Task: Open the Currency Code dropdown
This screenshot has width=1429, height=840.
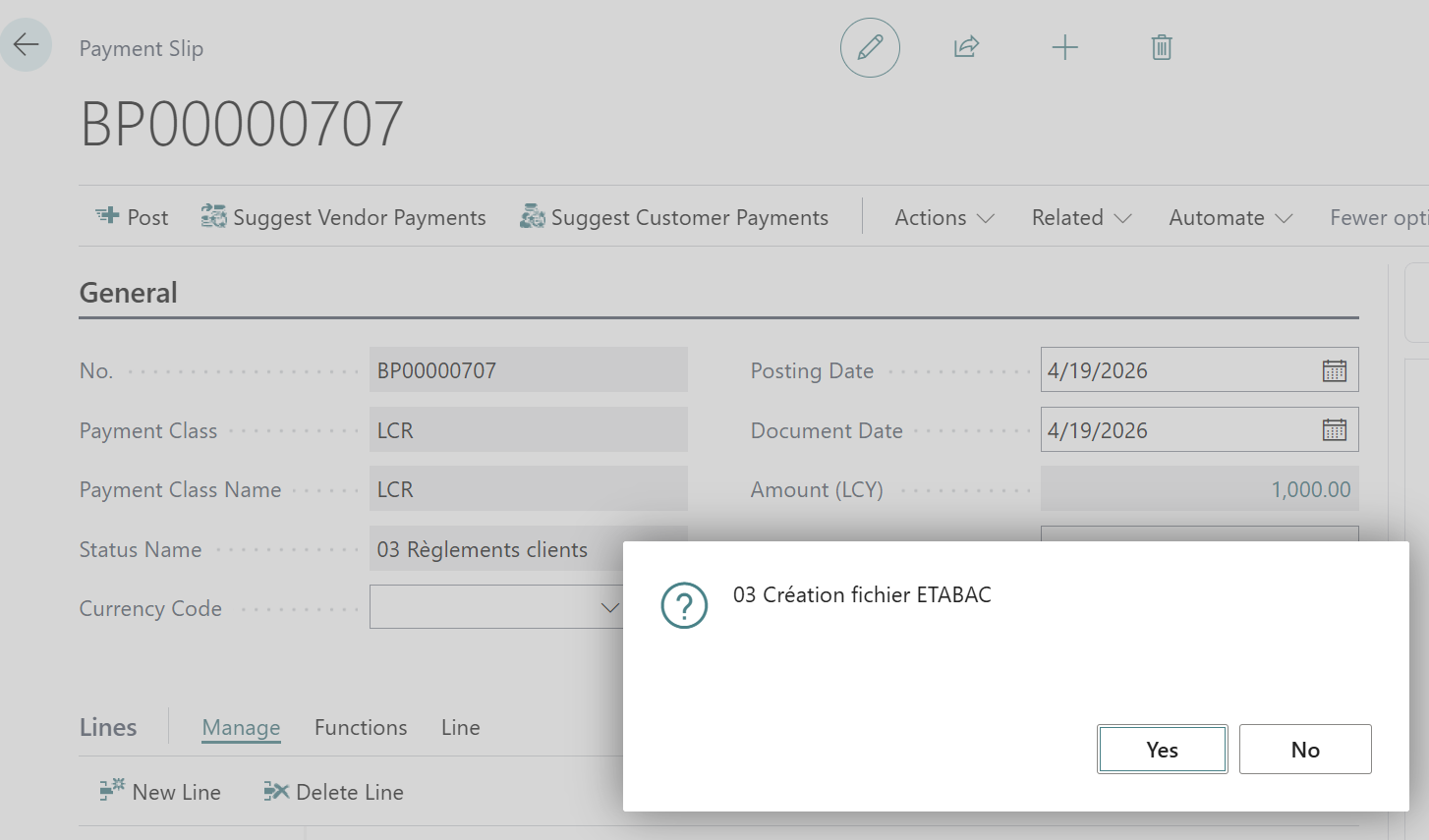Action: (x=609, y=608)
